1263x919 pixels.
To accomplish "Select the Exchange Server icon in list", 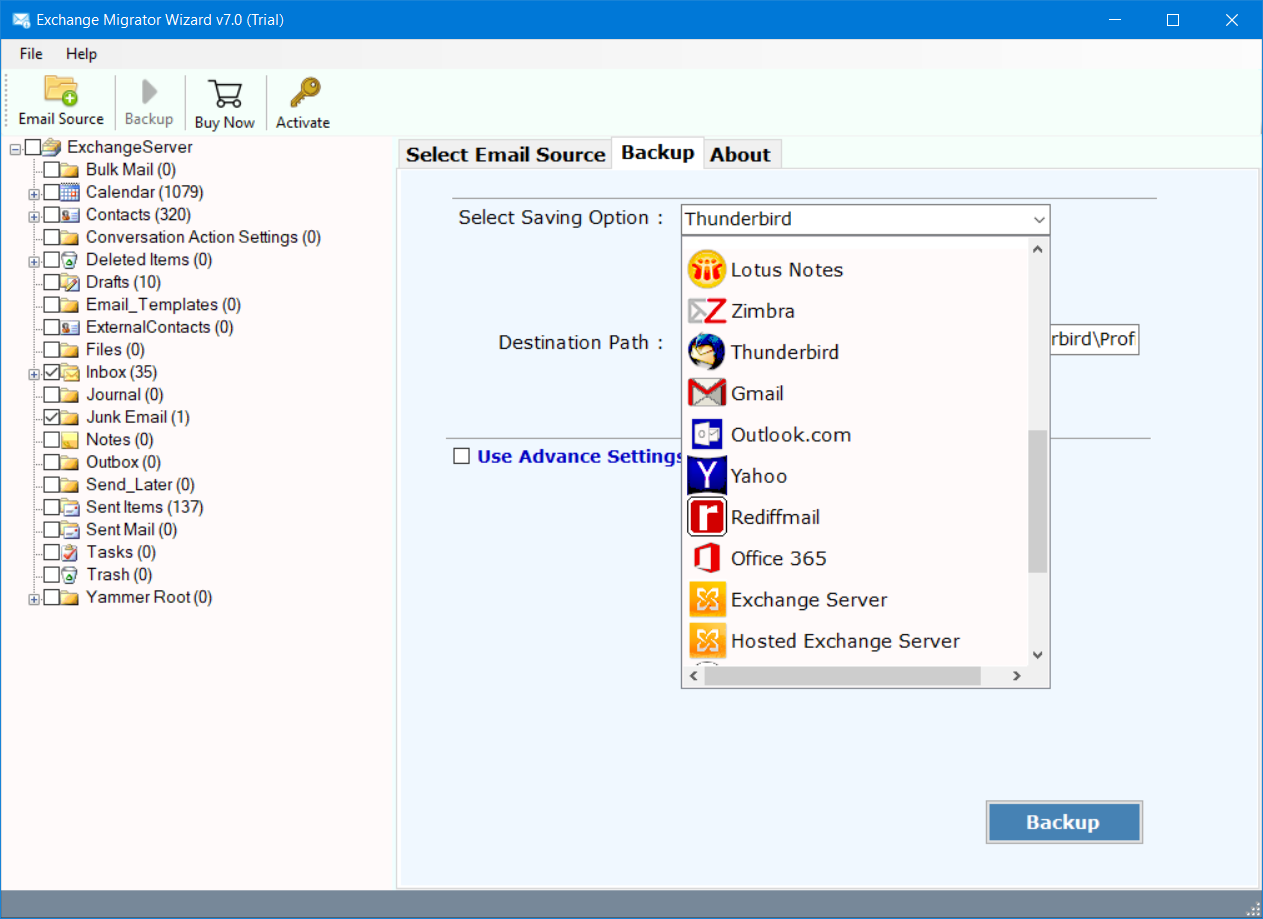I will click(706, 599).
